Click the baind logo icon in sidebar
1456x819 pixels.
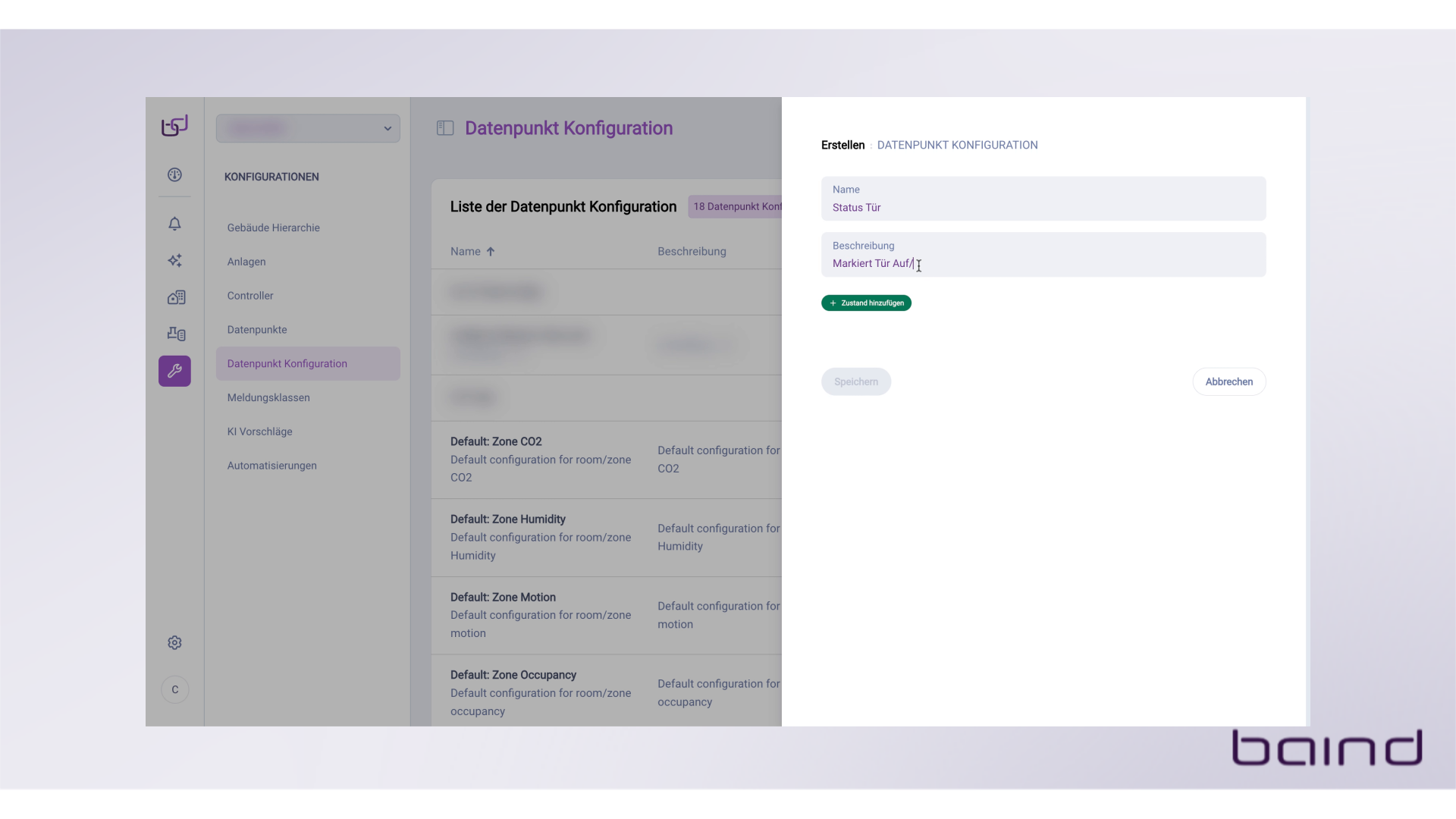pyautogui.click(x=174, y=126)
